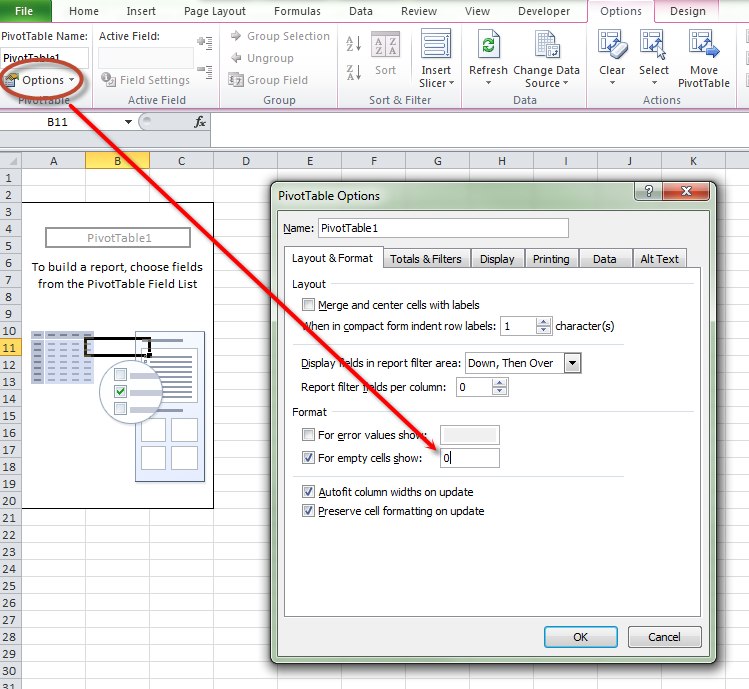Click Collapse Entire Field icon

coord(205,72)
